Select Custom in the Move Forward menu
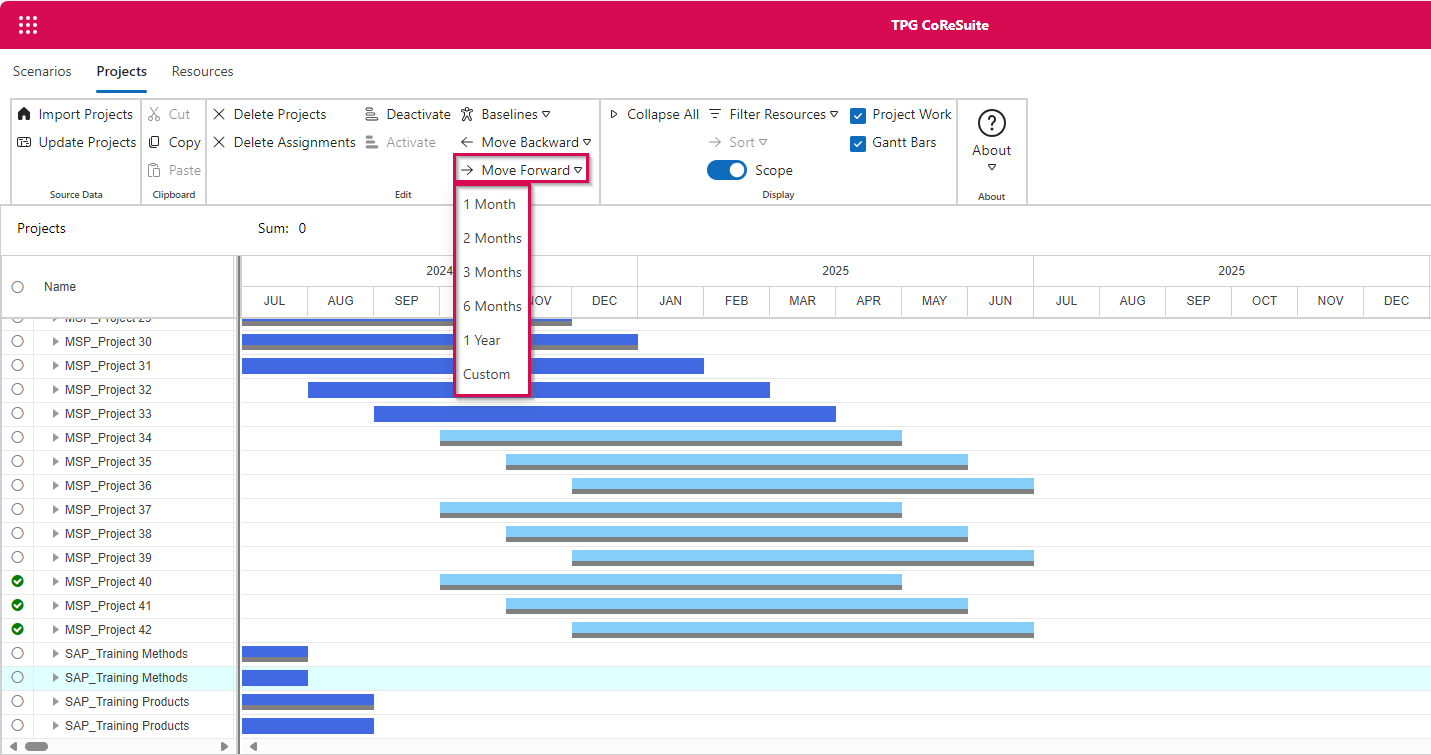1431x755 pixels. (x=487, y=374)
